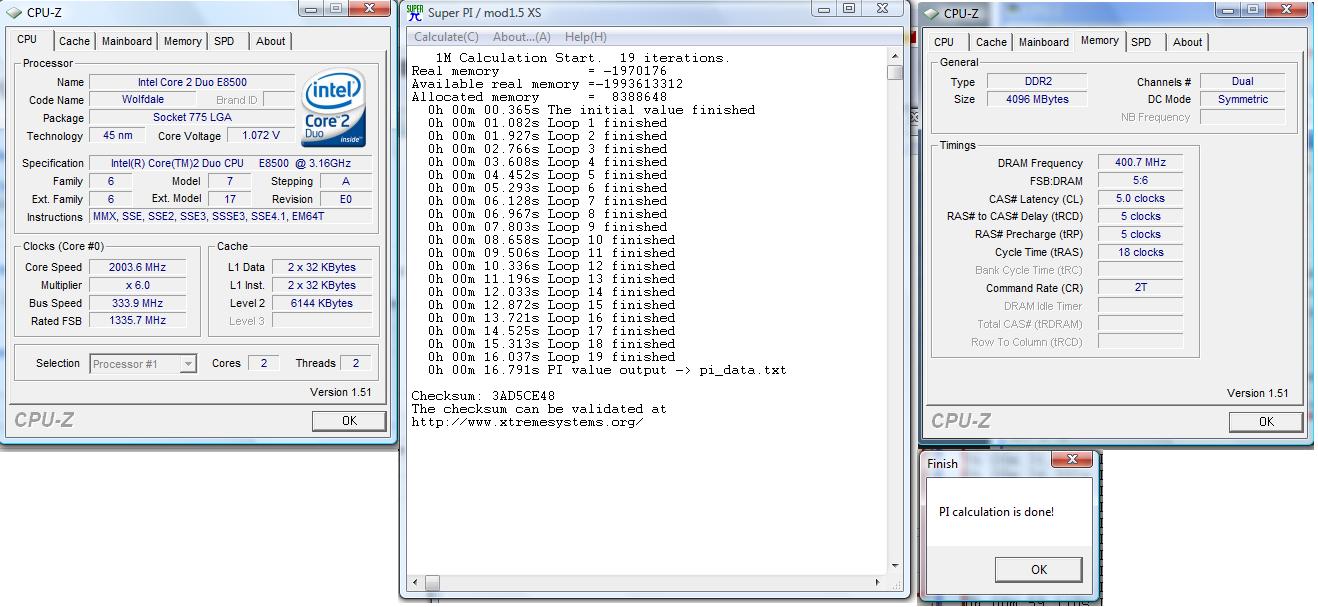The image size is (1318, 607).
Task: Click the 'PI calculation is done!' message
Action: click(996, 512)
